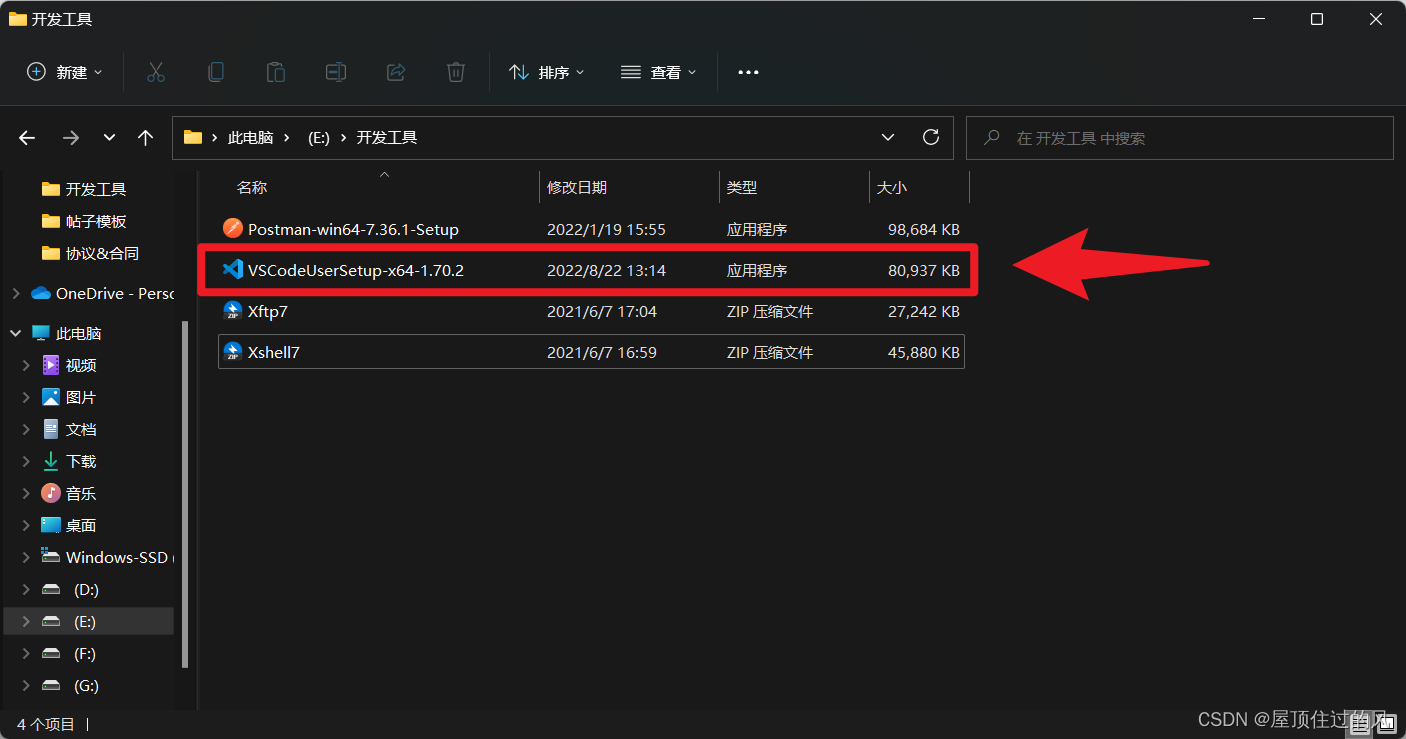Image resolution: width=1406 pixels, height=739 pixels.
Task: Switch to large icons view bottom-right
Action: click(1387, 723)
